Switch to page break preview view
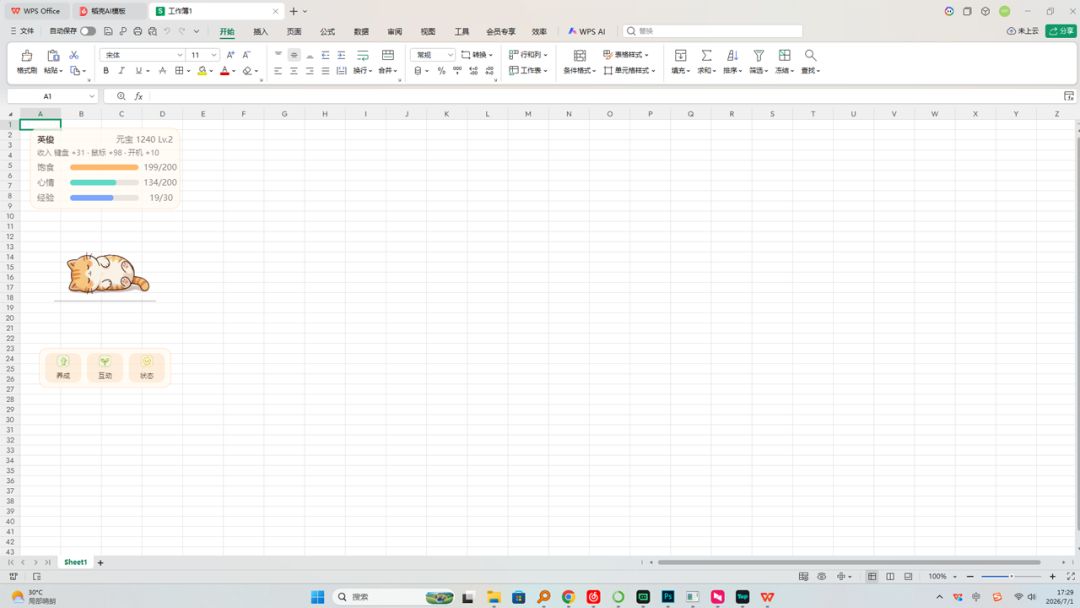 click(890, 576)
